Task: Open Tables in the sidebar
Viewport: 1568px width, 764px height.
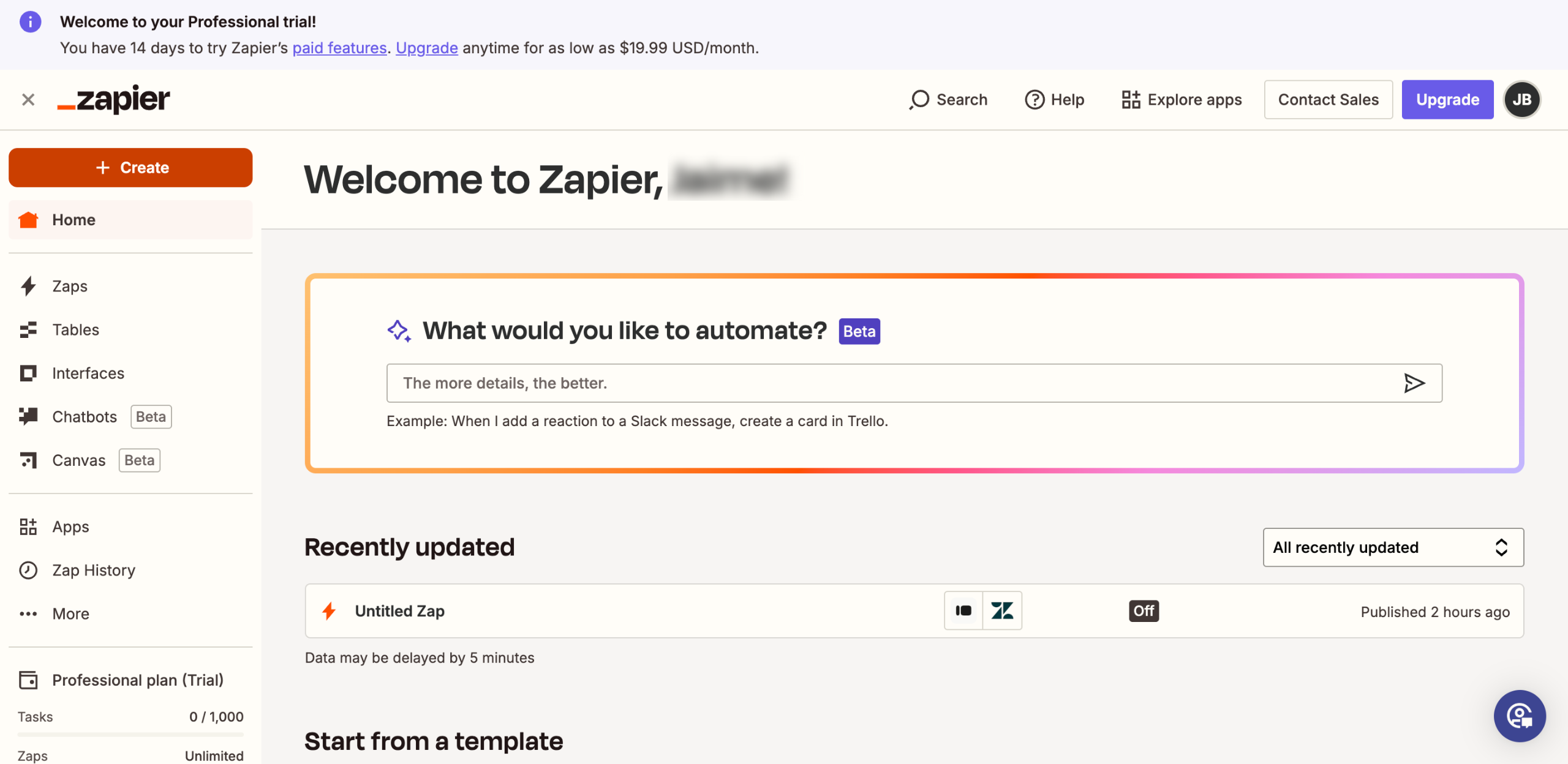Action: tap(75, 330)
